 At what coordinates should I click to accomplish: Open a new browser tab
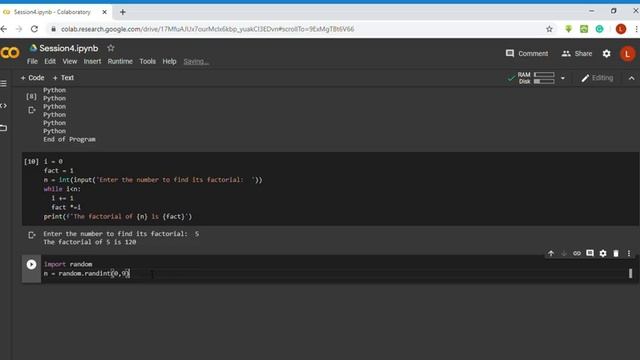tap(122, 12)
